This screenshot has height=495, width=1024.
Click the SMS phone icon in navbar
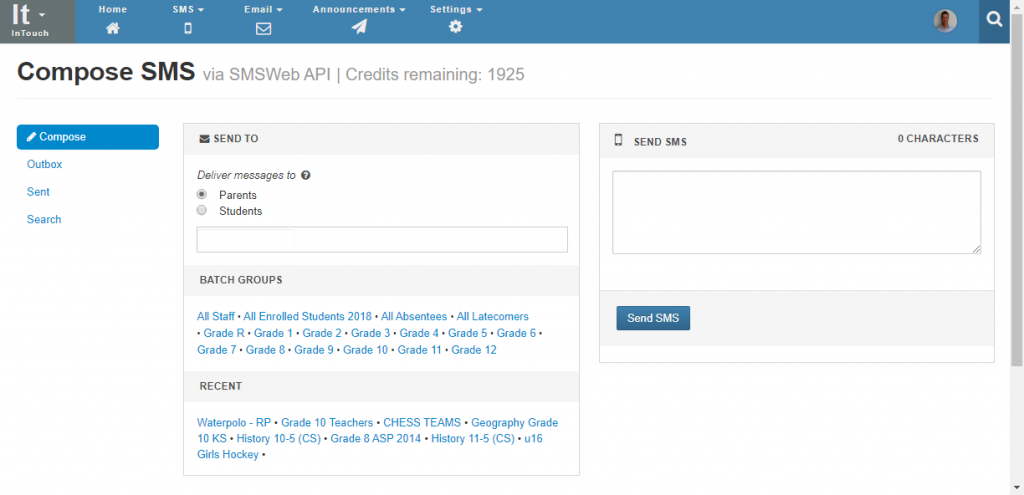188,28
